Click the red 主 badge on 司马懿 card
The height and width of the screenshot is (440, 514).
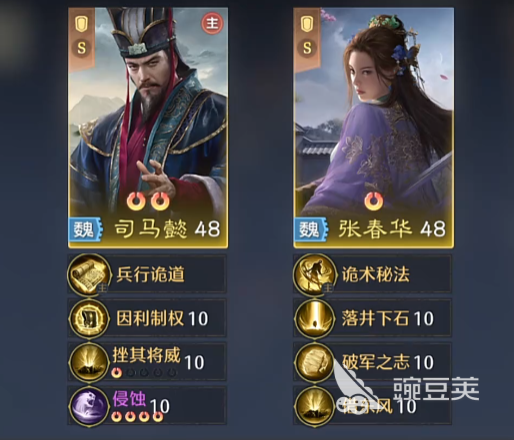tap(212, 23)
